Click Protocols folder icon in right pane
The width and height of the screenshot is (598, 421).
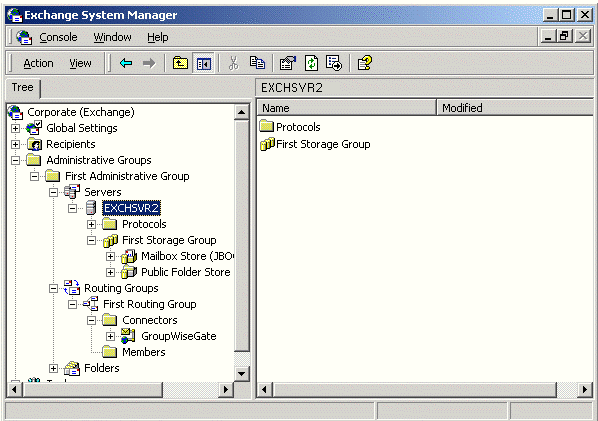click(x=267, y=126)
